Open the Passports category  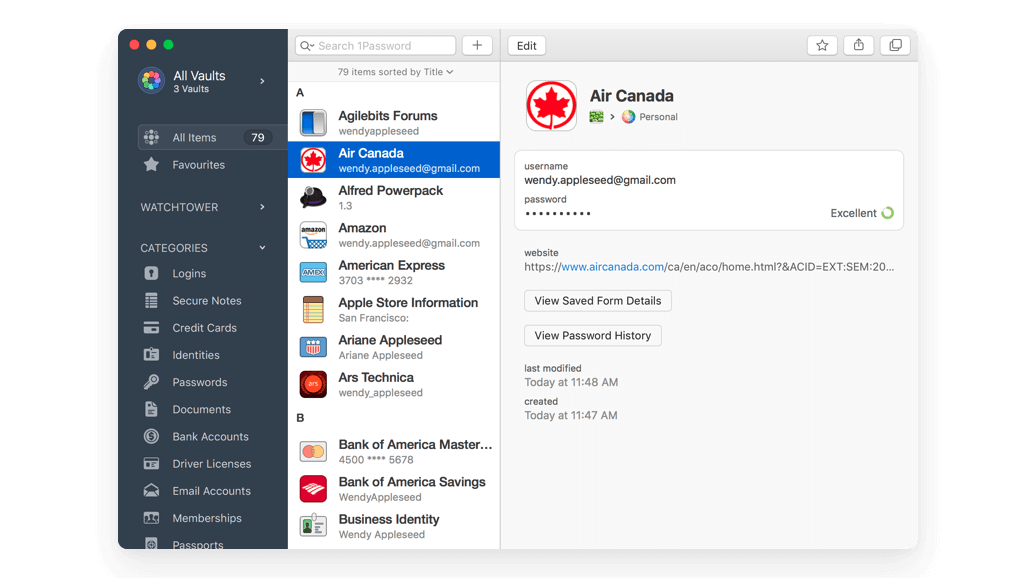point(203,544)
